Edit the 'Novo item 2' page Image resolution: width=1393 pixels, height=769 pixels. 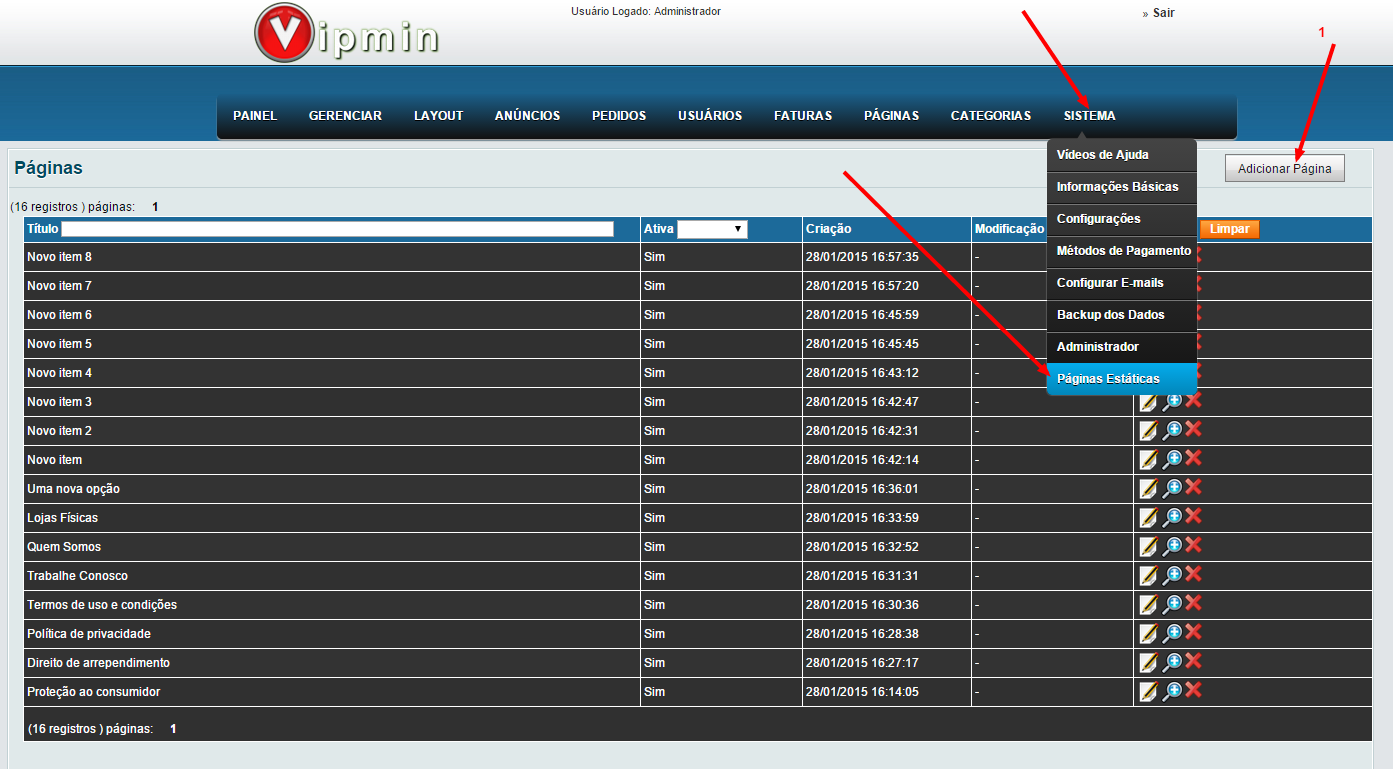pyautogui.click(x=1148, y=431)
